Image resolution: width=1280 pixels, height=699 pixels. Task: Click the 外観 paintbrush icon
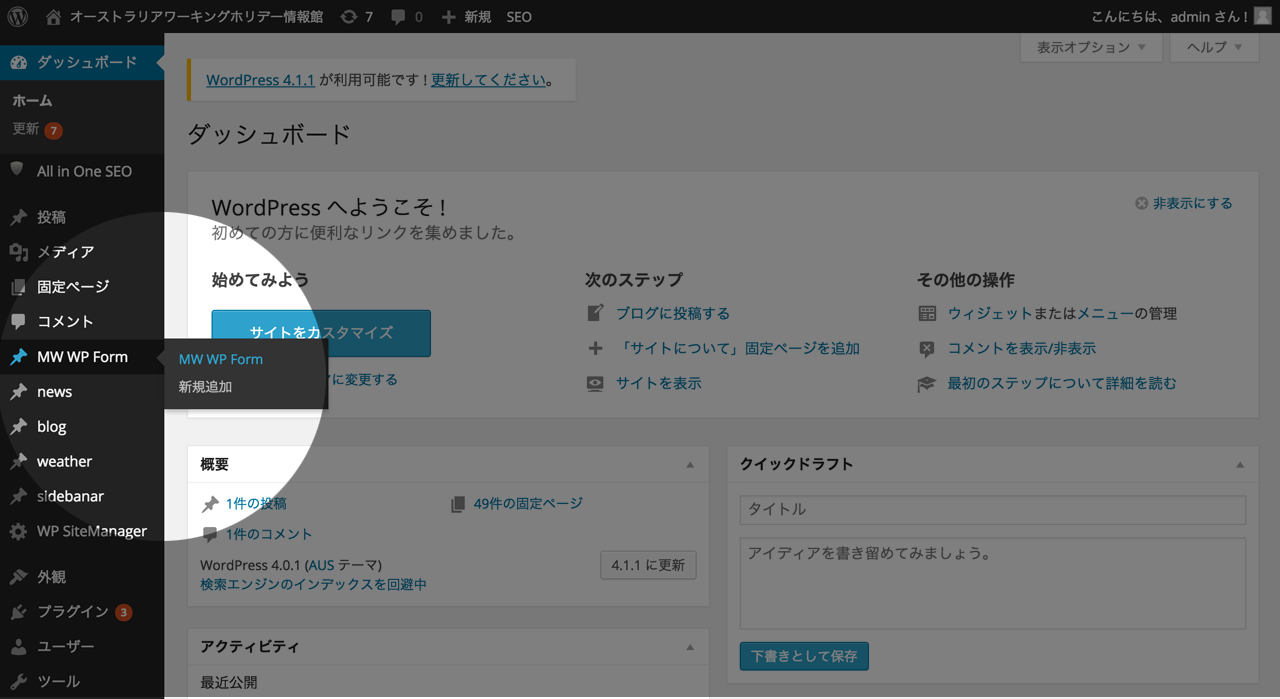[x=18, y=577]
